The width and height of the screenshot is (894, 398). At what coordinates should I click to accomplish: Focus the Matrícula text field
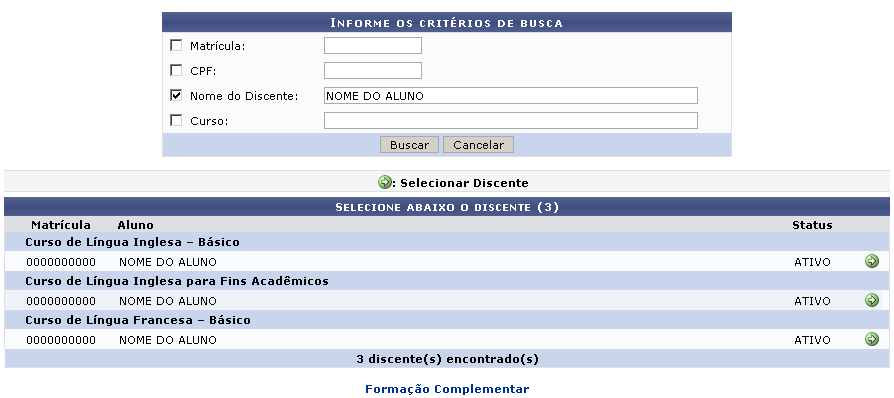point(373,46)
